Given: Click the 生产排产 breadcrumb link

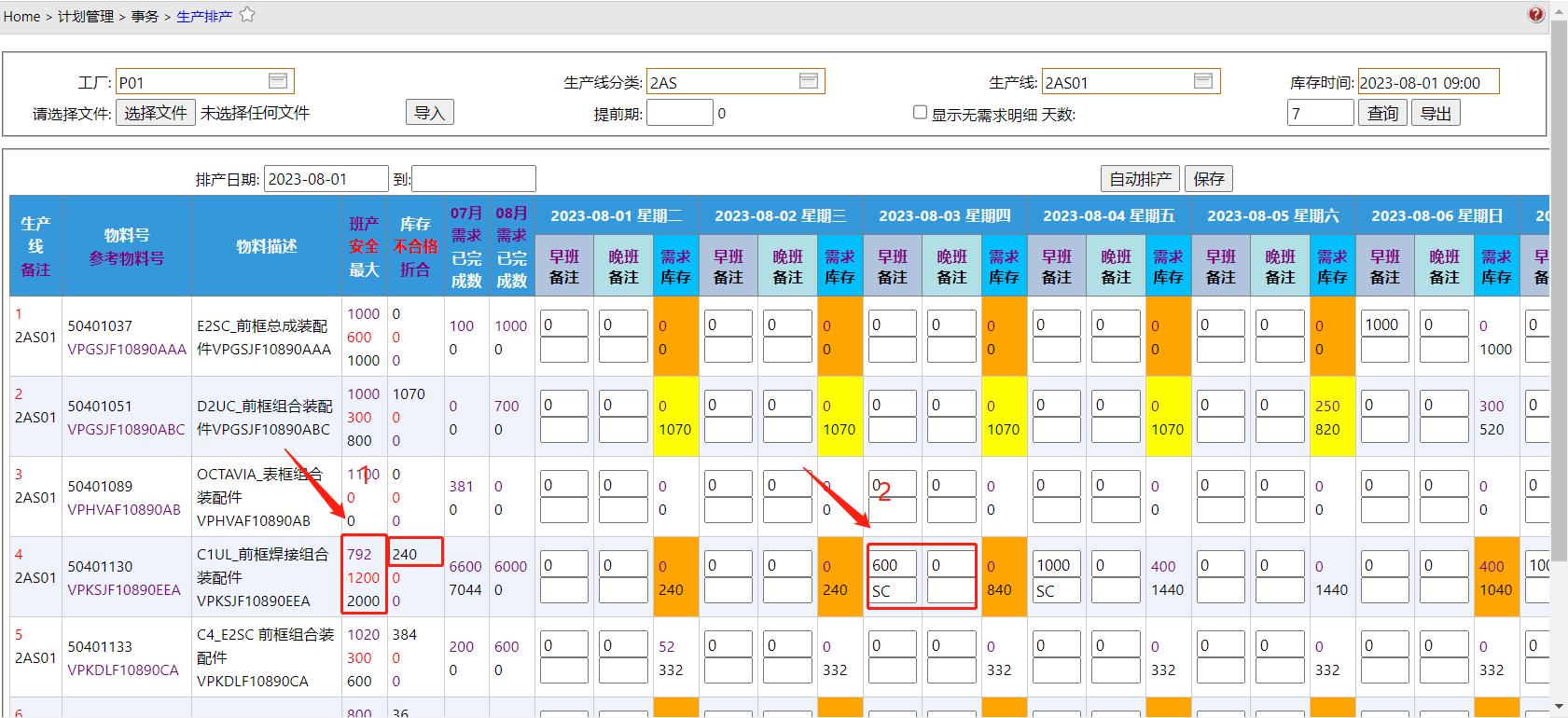Looking at the screenshot, I should pyautogui.click(x=204, y=17).
